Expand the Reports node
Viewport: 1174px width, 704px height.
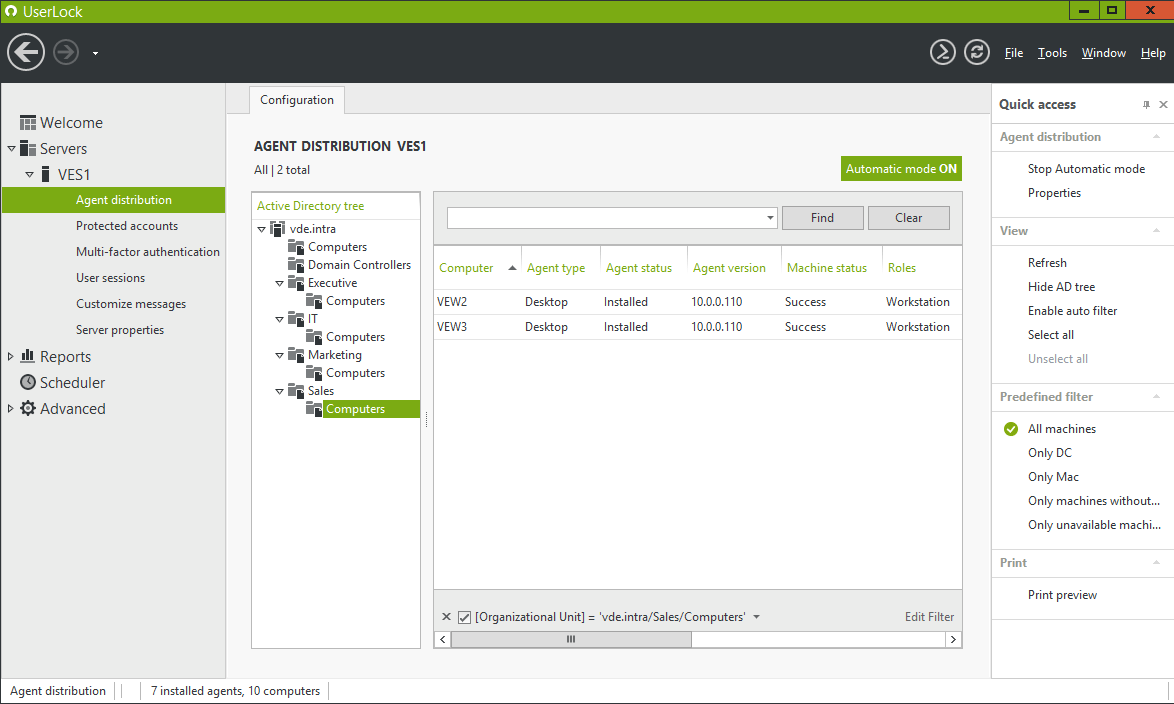pos(10,356)
